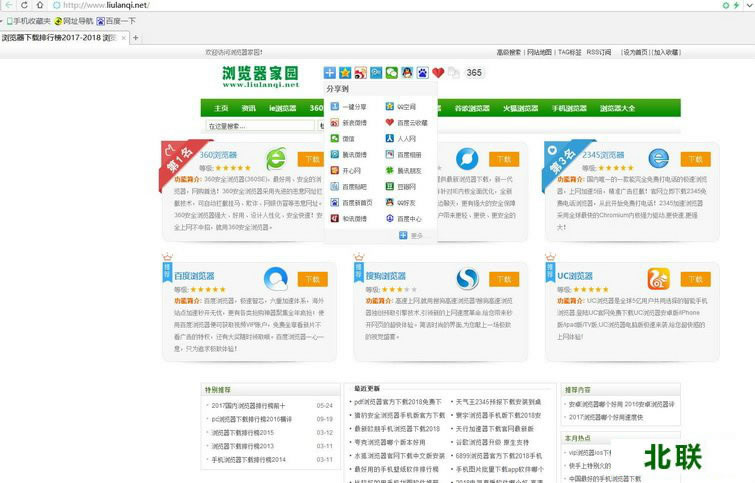Open the 主页 item in the green navigation bar

click(221, 108)
